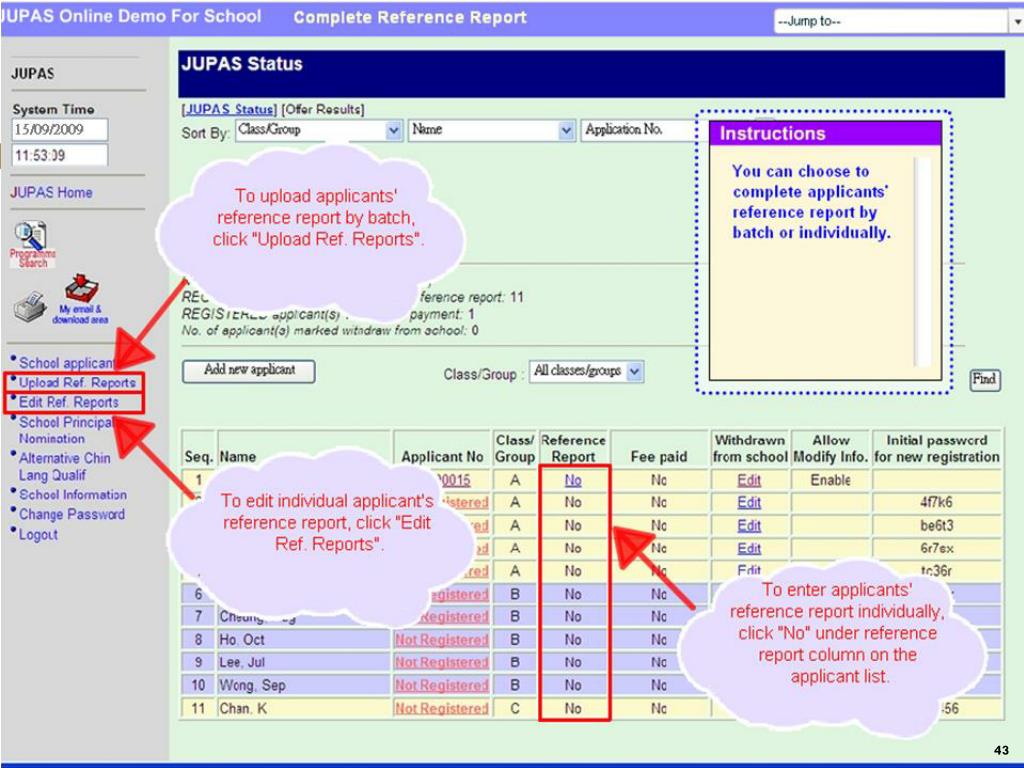Click Reference Report No for Ho, Oct
This screenshot has height=768, width=1024.
coord(573,639)
